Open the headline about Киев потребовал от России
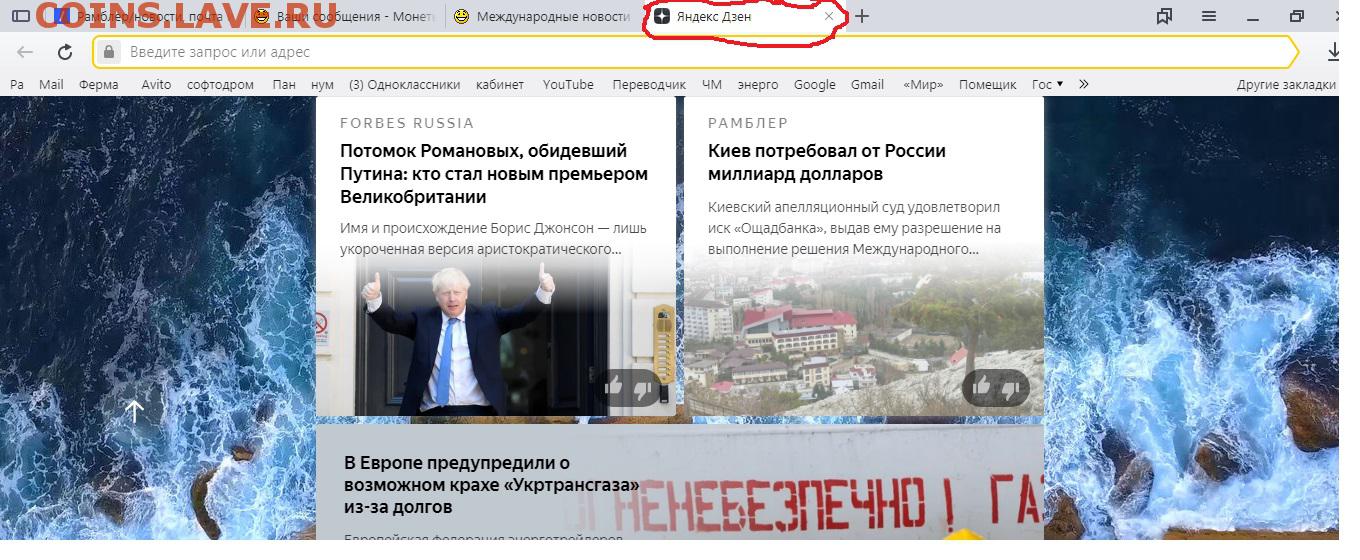 [826, 162]
